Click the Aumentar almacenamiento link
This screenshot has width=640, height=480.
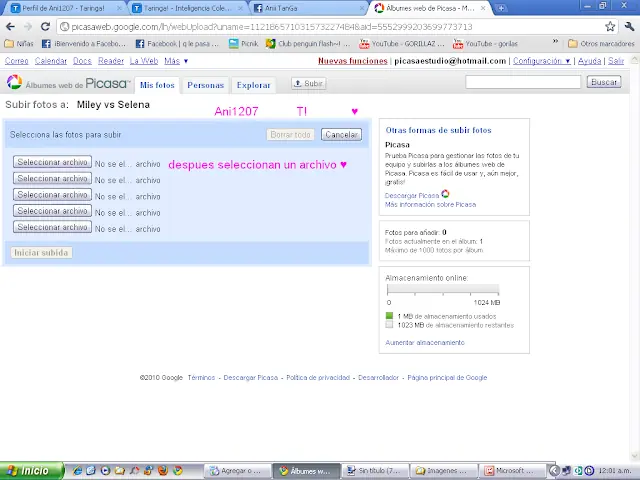(x=424, y=343)
